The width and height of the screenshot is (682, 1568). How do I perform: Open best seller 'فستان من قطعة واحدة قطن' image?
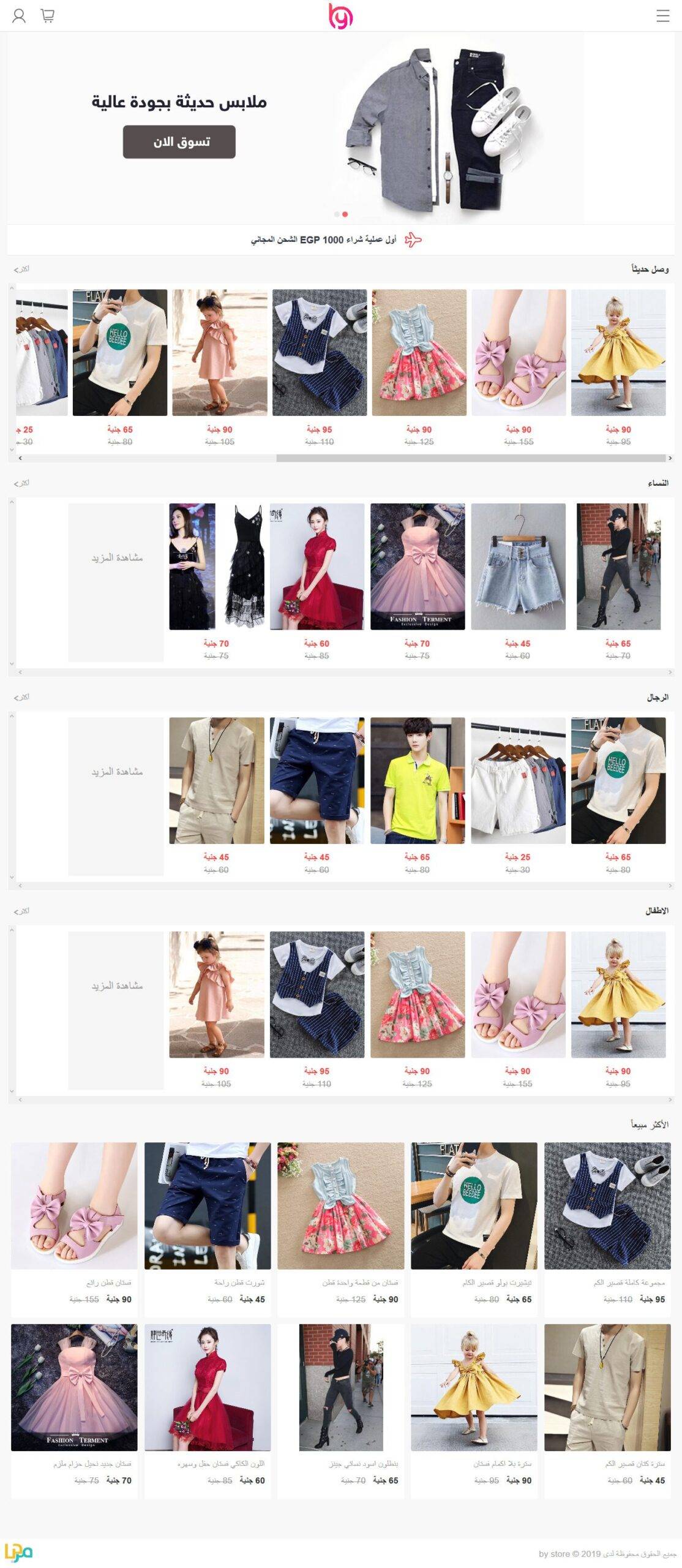tap(341, 1205)
